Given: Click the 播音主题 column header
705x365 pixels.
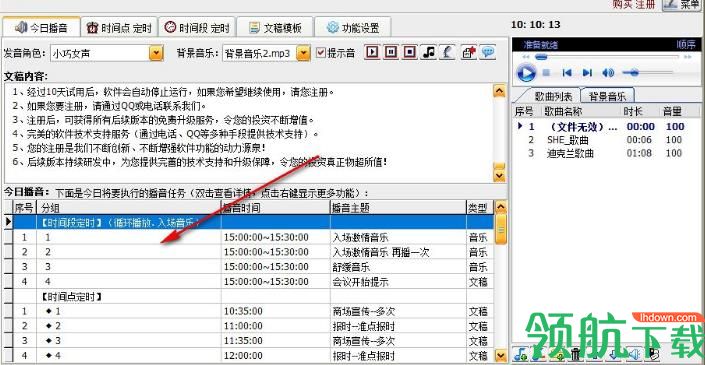Looking at the screenshot, I should click(398, 208).
